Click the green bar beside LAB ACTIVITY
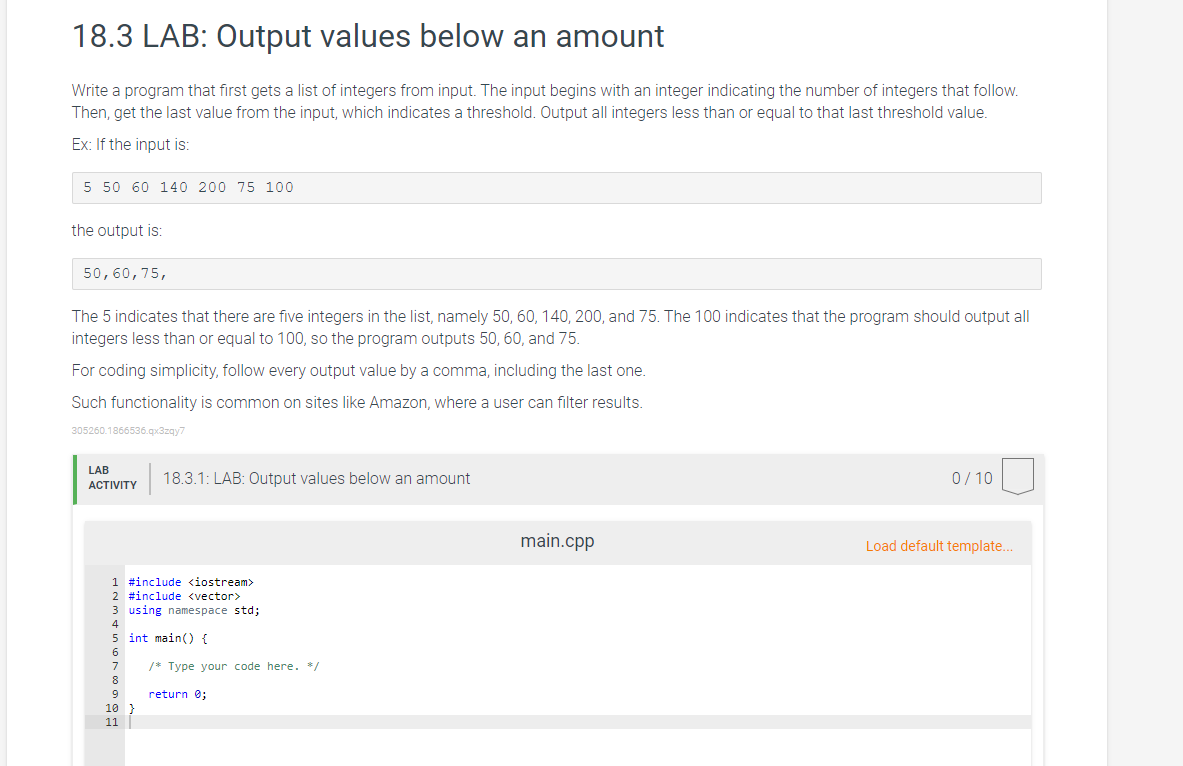 coord(74,477)
